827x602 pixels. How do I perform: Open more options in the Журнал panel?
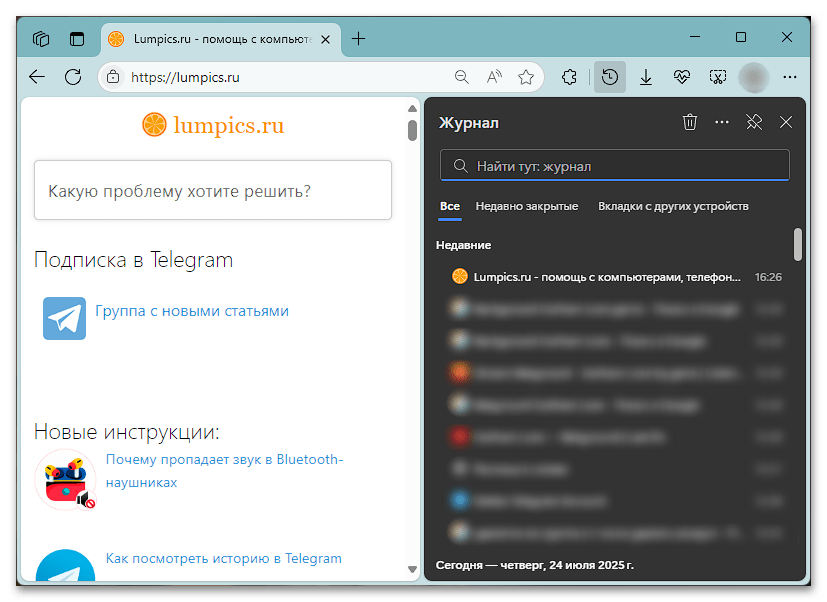tap(721, 122)
